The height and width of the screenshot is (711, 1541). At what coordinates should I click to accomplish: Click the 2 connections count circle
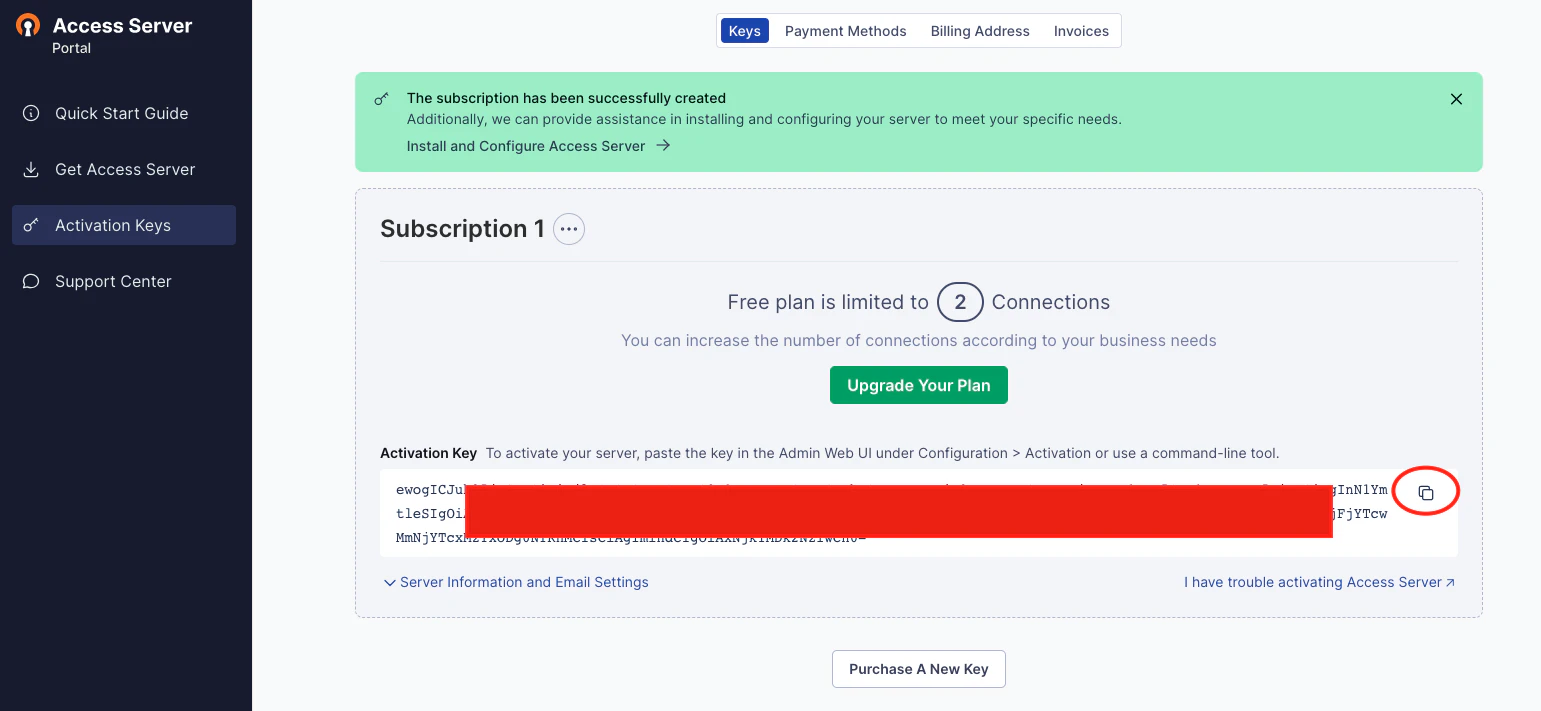point(960,302)
